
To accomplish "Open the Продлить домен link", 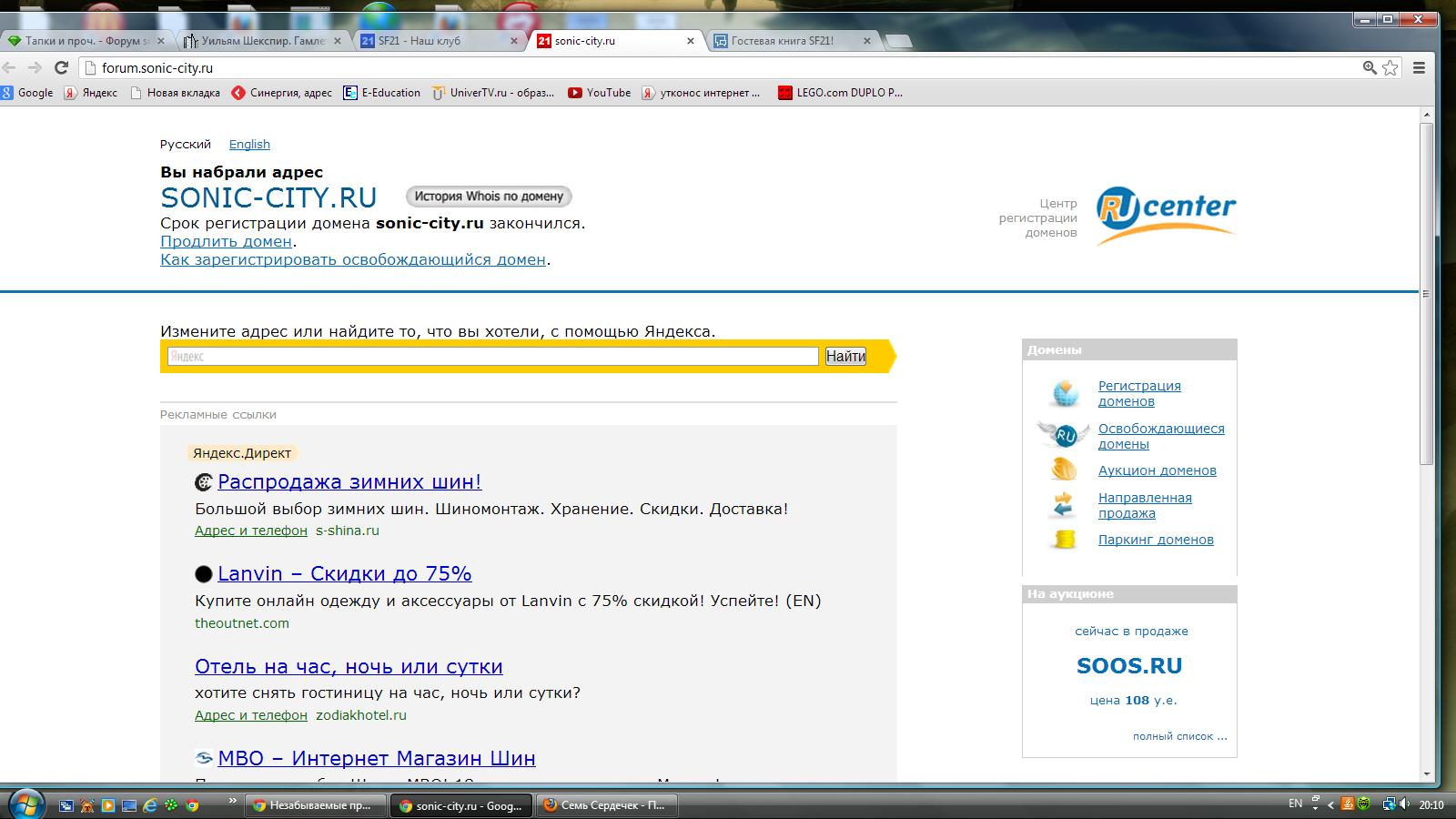I will coord(226,242).
